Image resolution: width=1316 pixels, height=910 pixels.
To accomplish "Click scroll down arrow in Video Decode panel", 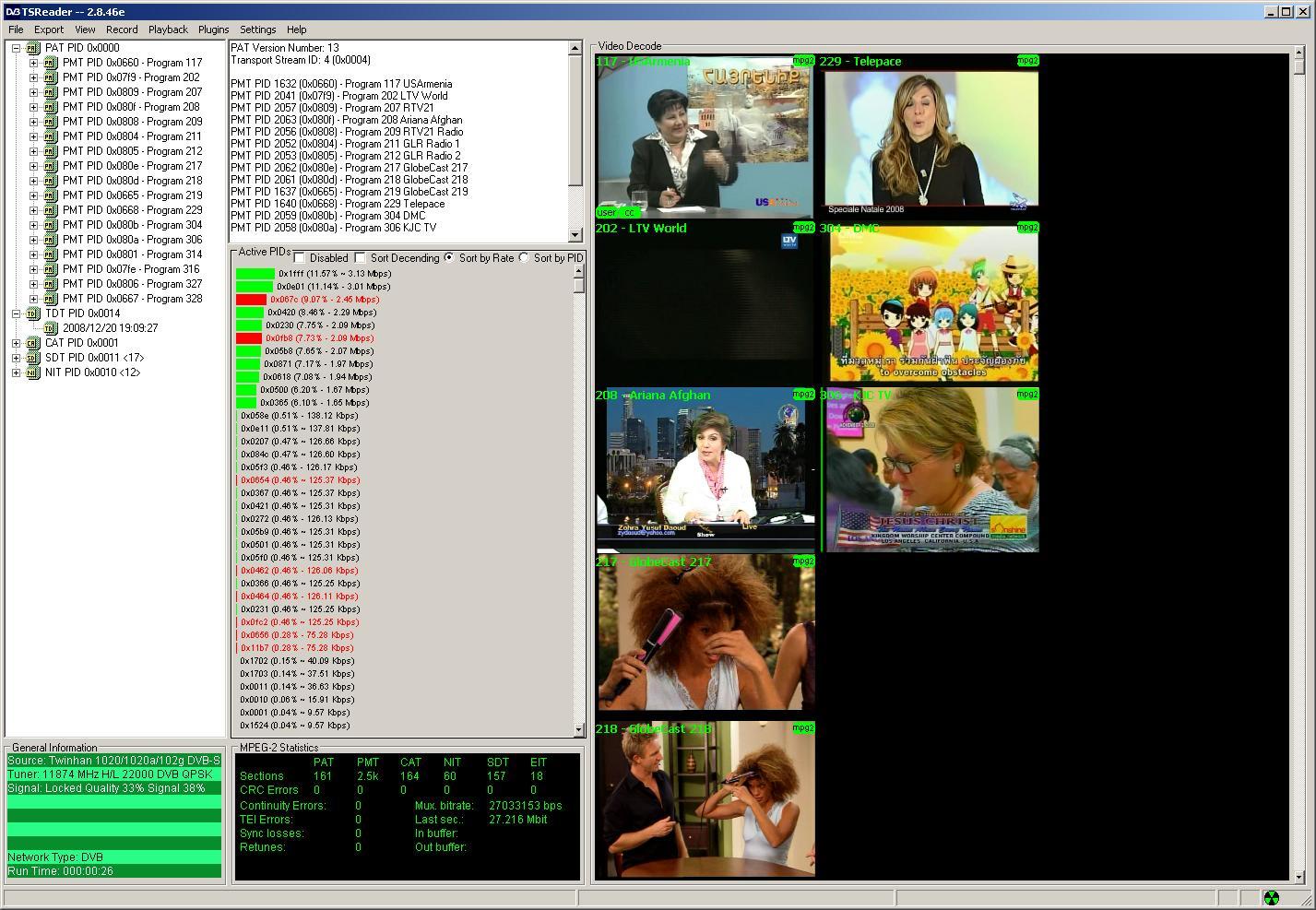I will coord(1299,877).
